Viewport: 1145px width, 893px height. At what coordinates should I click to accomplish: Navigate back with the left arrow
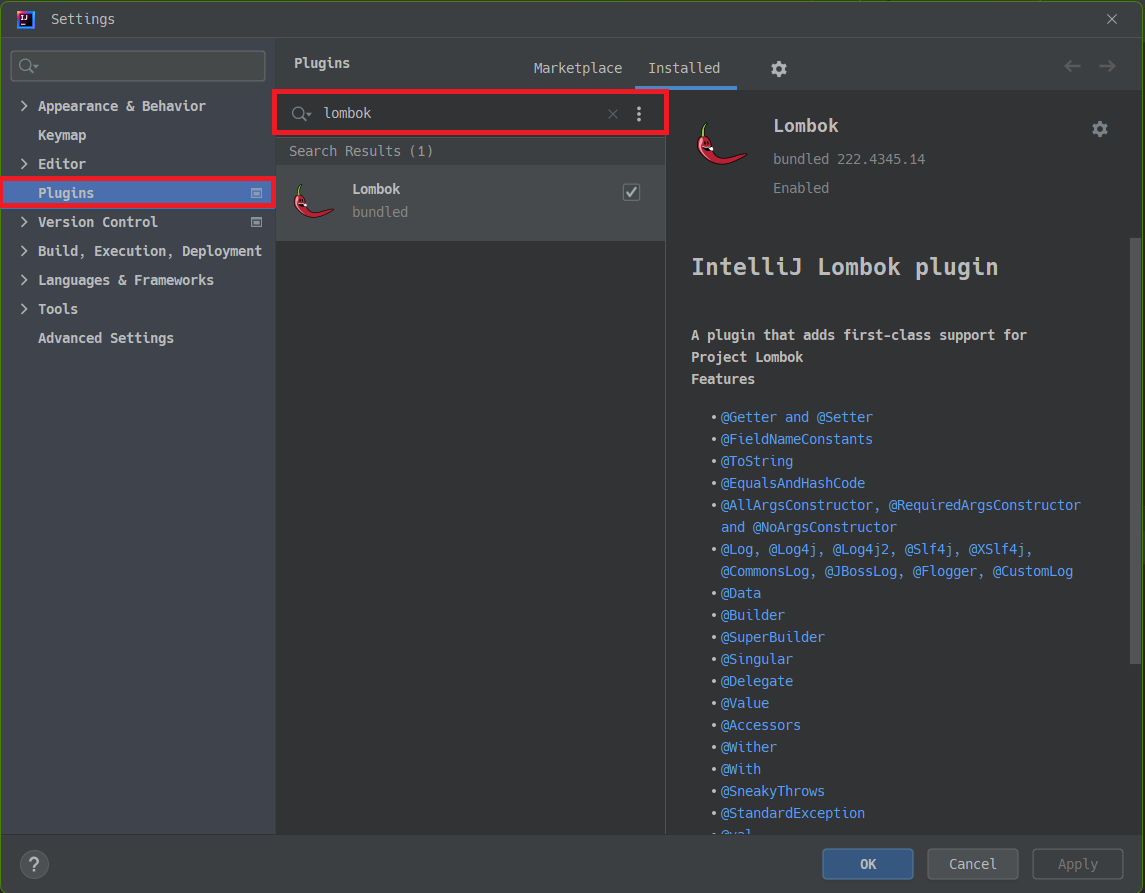[1072, 66]
